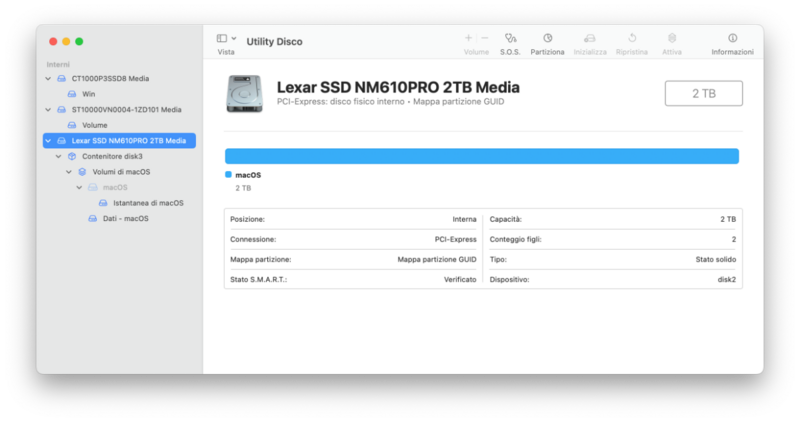The height and width of the screenshot is (422, 800).
Task: Click the Attiva mount icon
Action: tap(672, 38)
